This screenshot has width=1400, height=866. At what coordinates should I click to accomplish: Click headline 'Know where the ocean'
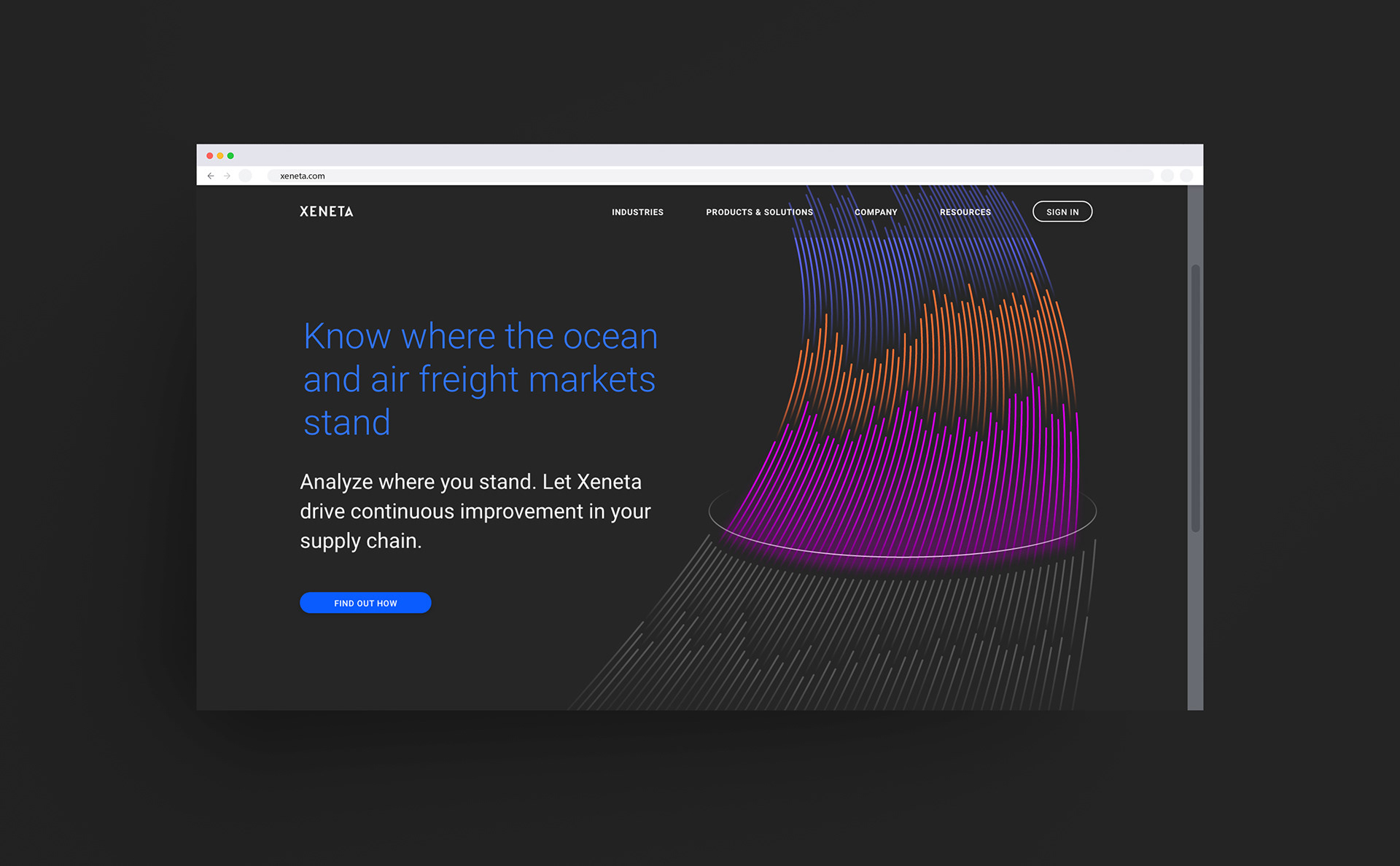481,336
